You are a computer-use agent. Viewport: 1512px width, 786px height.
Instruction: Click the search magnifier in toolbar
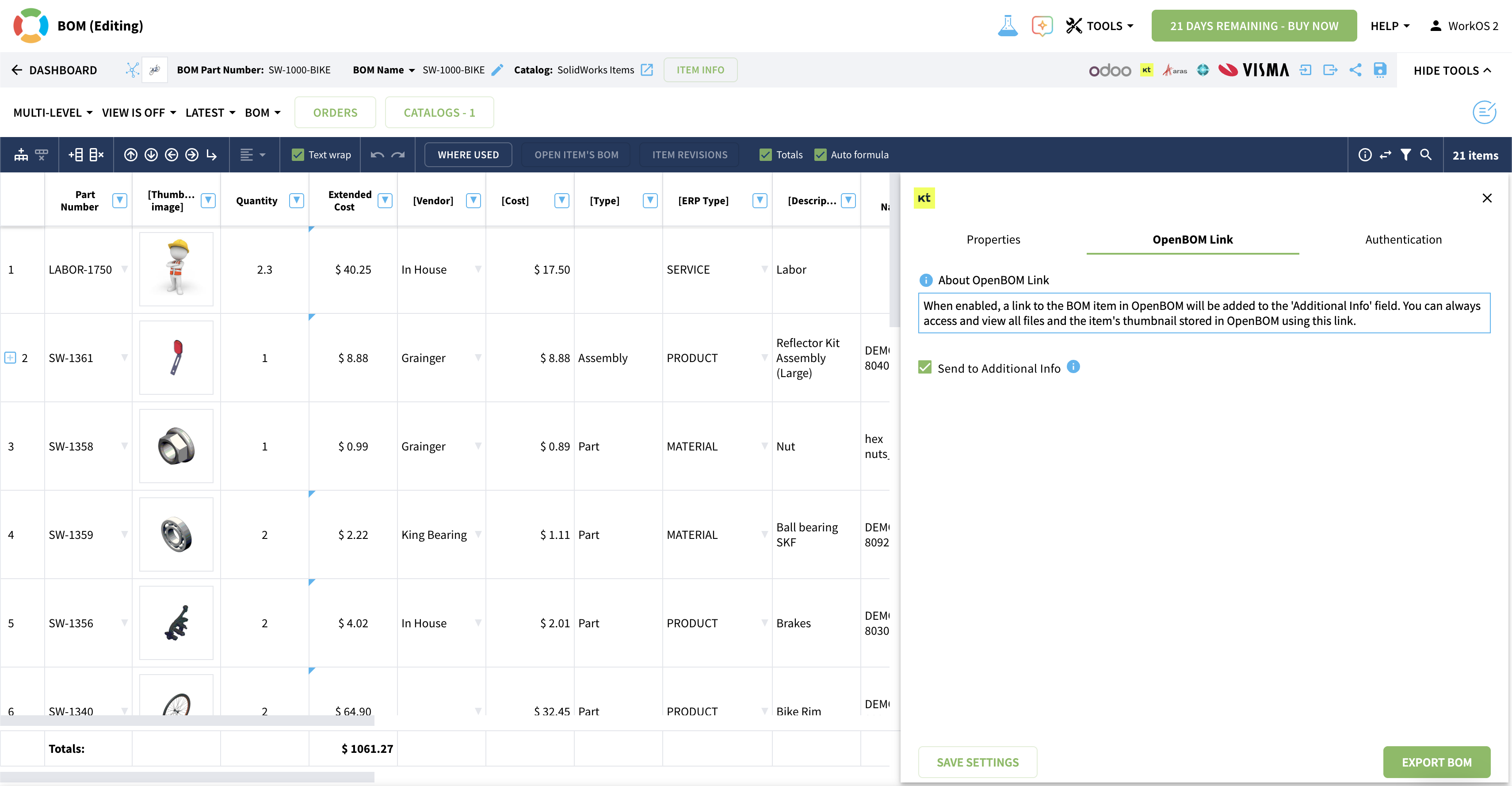point(1426,155)
